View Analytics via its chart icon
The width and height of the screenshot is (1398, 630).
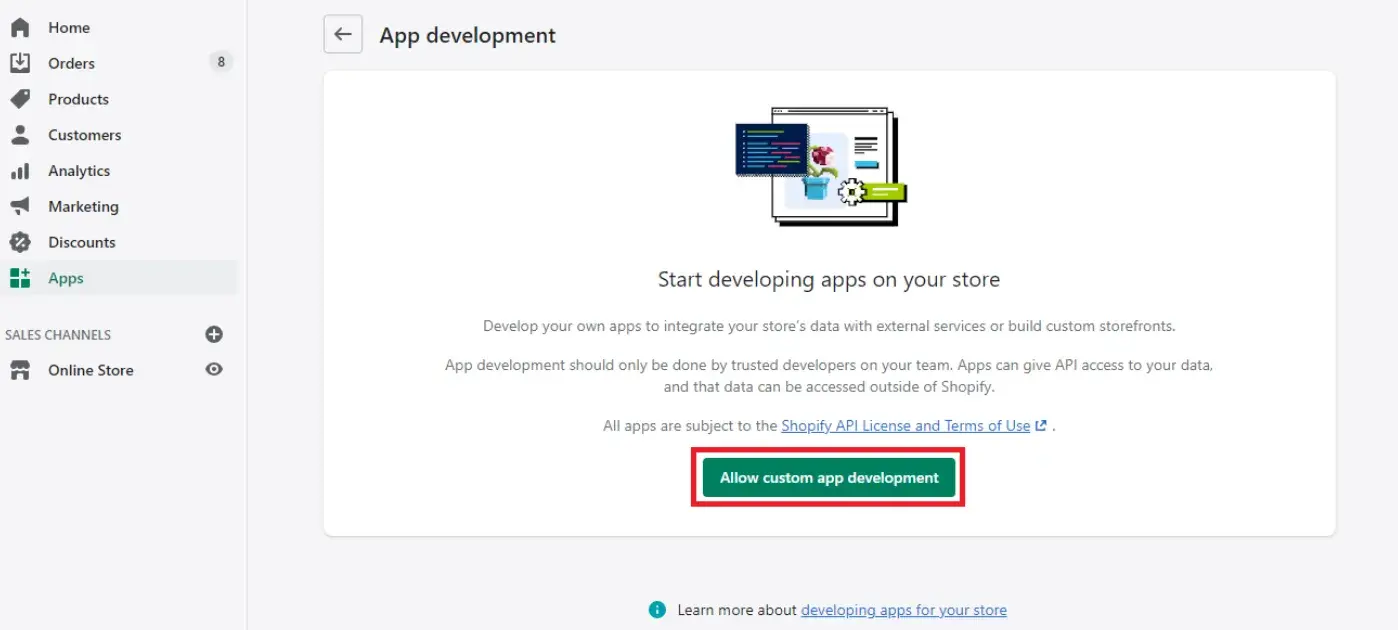20,171
